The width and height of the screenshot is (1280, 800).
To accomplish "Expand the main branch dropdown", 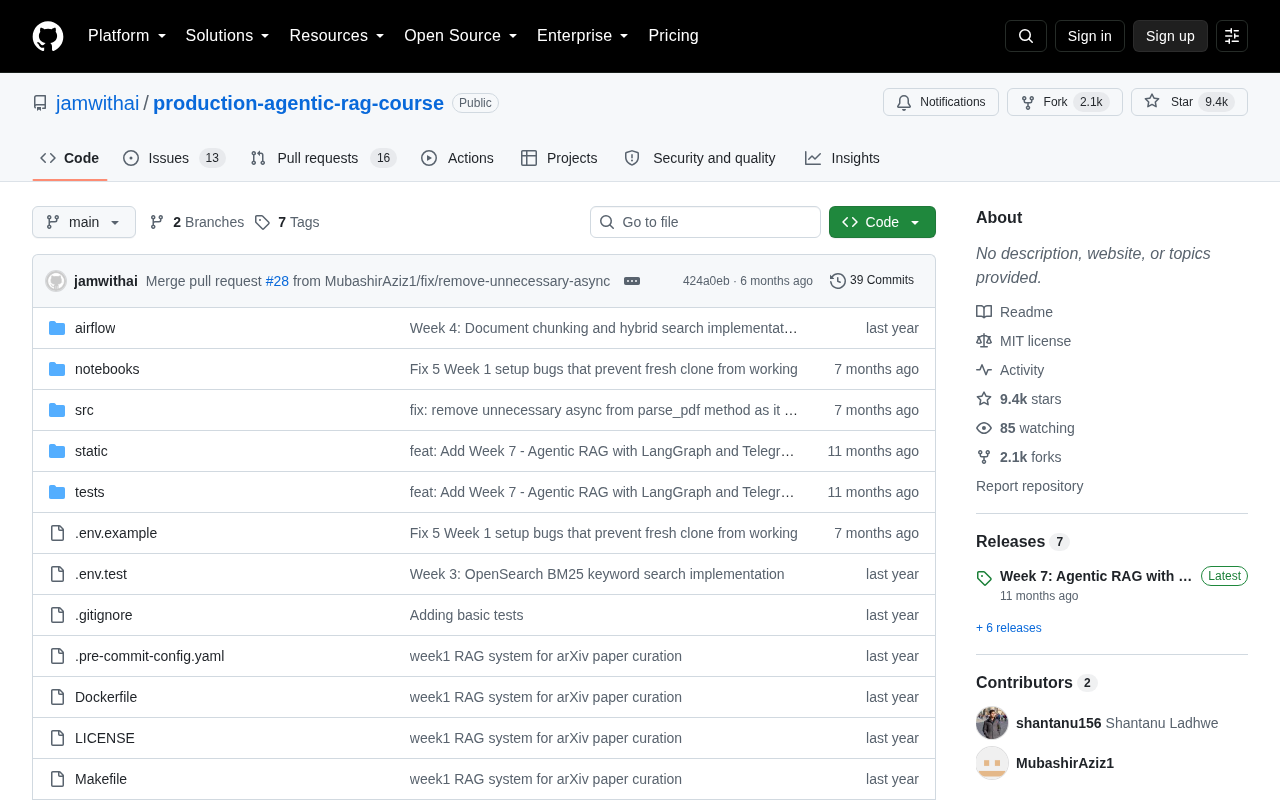I will pyautogui.click(x=84, y=222).
